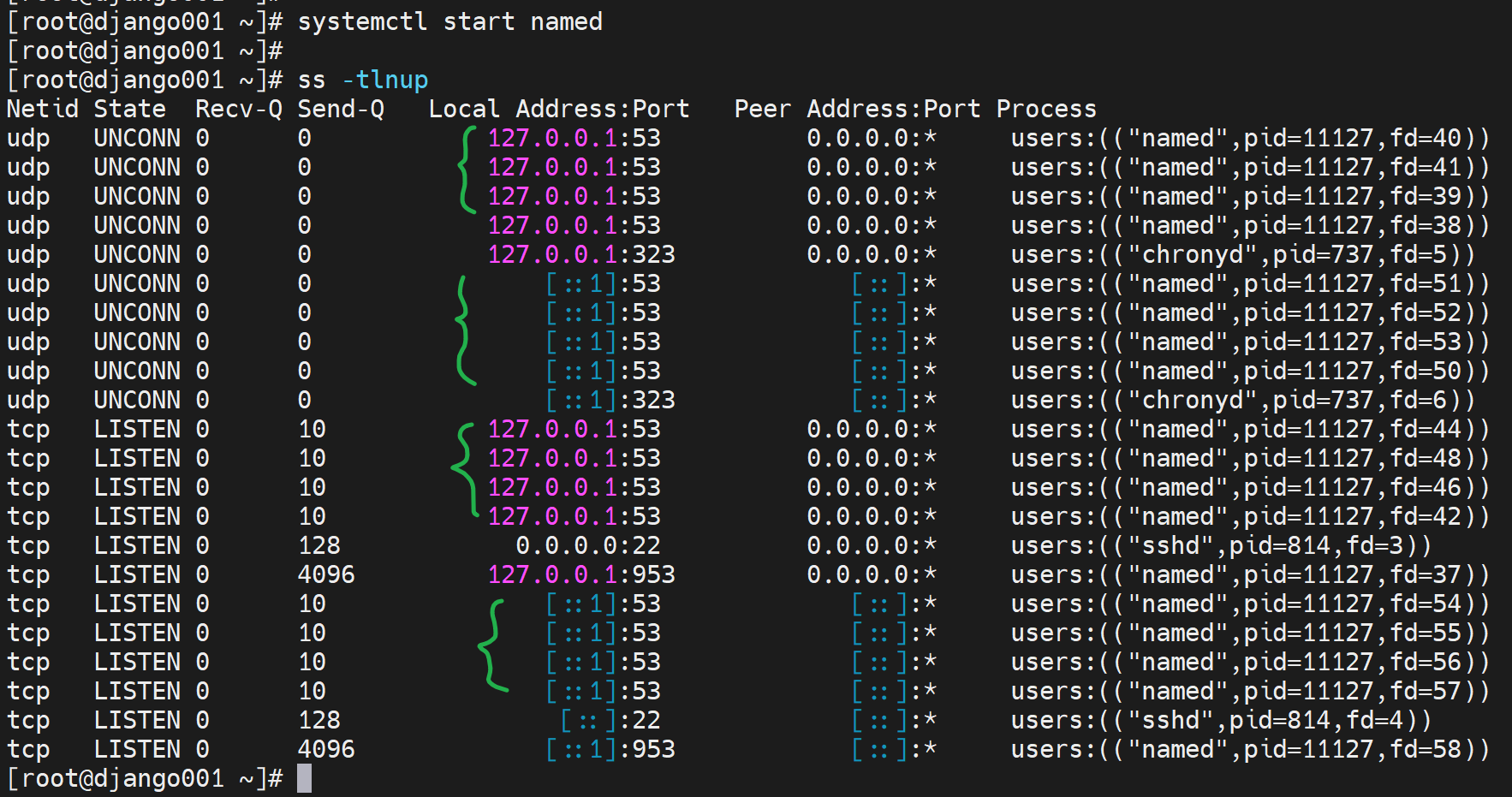Screen dimensions: 1512x797
Task: Click the 'Recv-Q' column header
Action: pos(238,109)
